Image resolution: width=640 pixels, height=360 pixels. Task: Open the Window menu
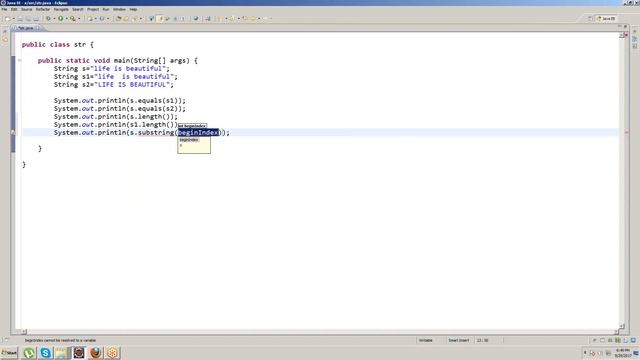119,9
